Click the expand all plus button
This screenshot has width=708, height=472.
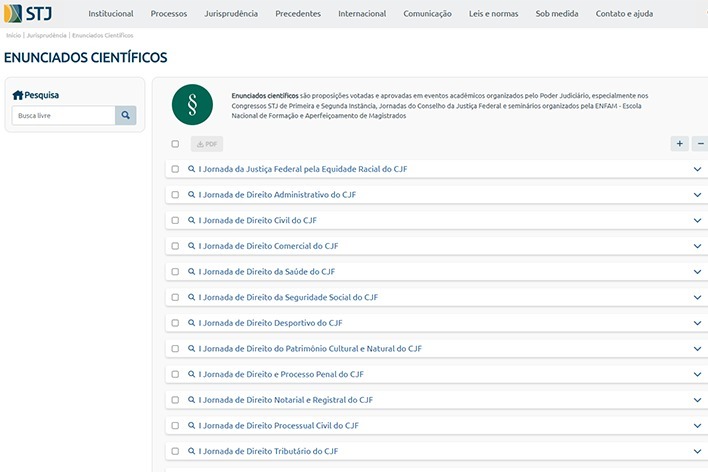(x=680, y=144)
